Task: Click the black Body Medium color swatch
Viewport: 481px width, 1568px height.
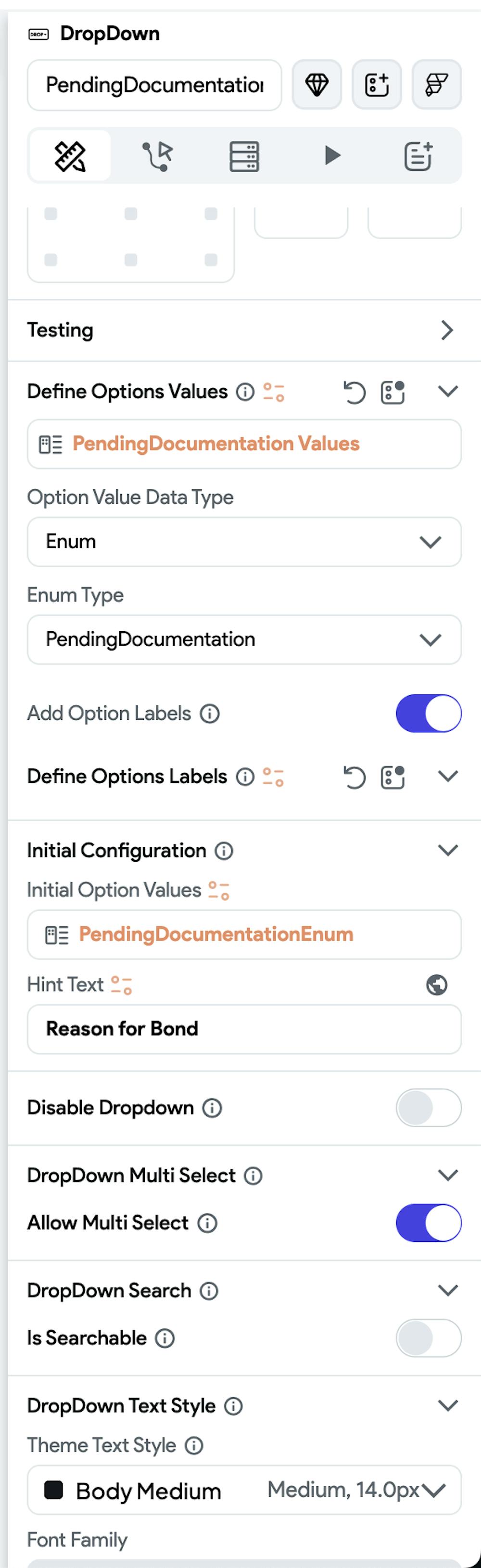Action: tap(54, 1490)
